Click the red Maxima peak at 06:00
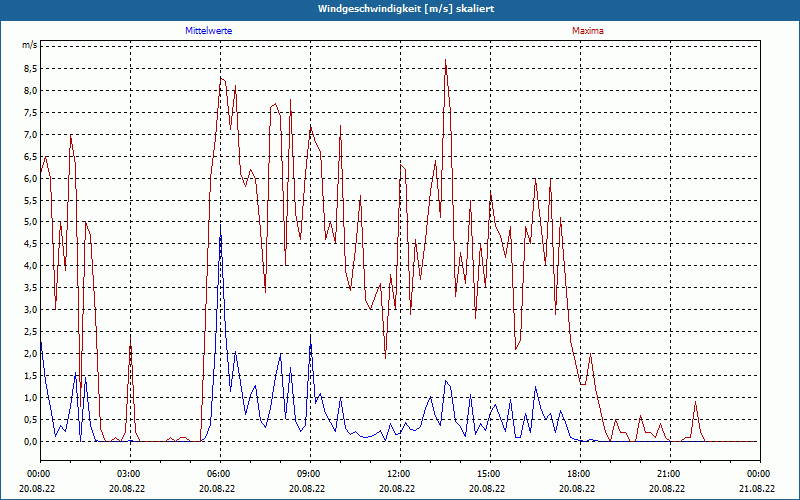 (221, 79)
